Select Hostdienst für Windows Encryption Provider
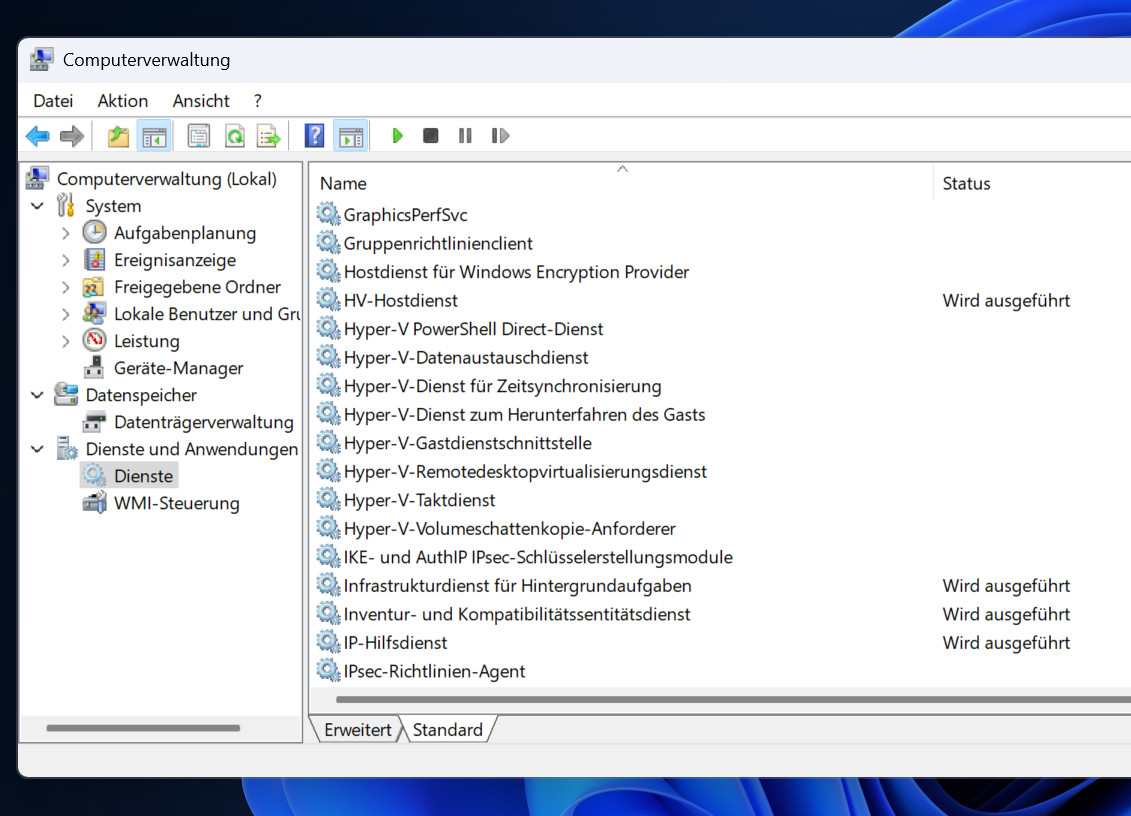 point(516,271)
